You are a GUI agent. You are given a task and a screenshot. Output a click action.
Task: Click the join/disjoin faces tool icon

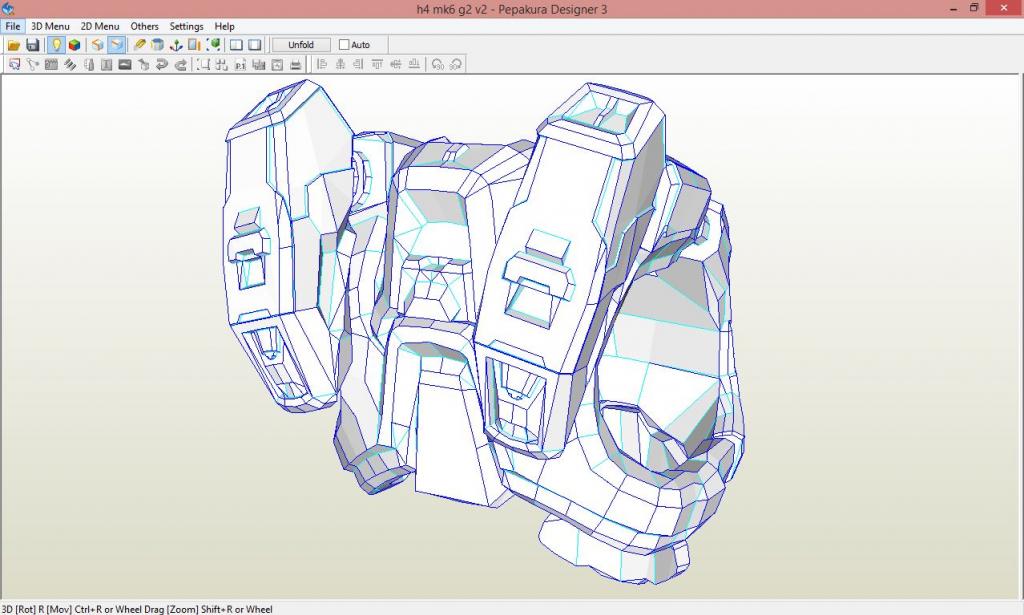(33, 64)
